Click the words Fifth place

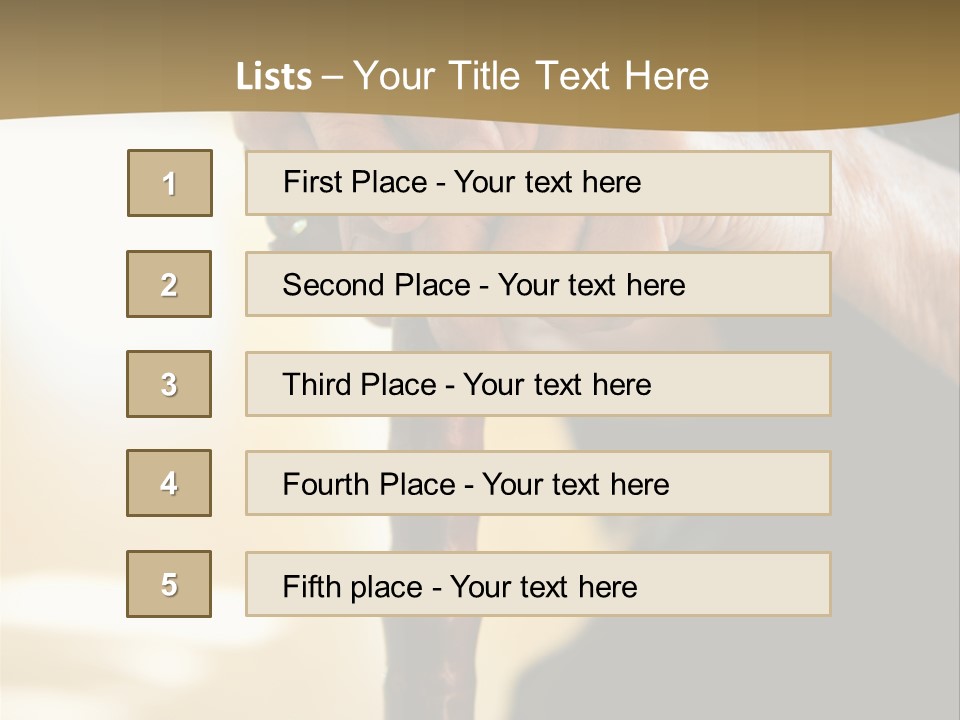[353, 587]
